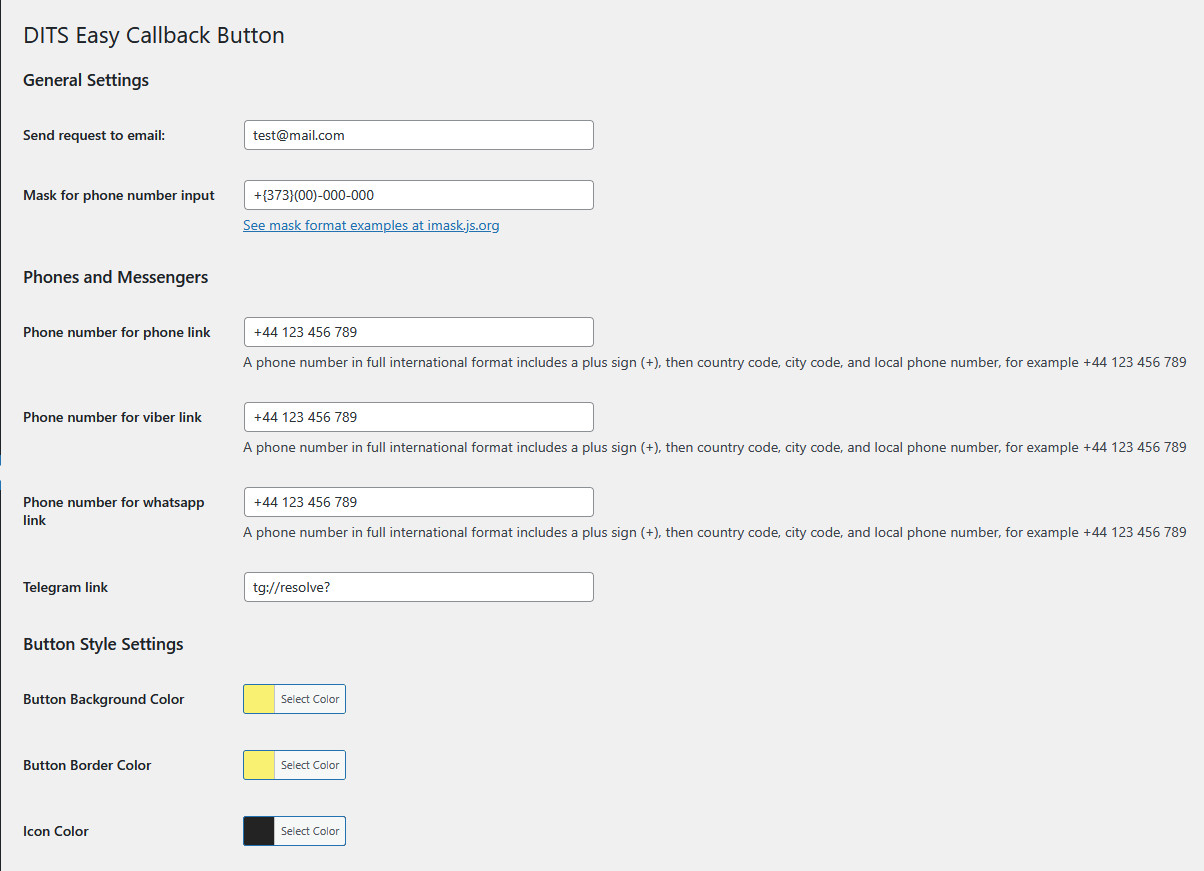Open the Button Background Color picker
Viewport: 1204px width, 871px height.
(309, 698)
